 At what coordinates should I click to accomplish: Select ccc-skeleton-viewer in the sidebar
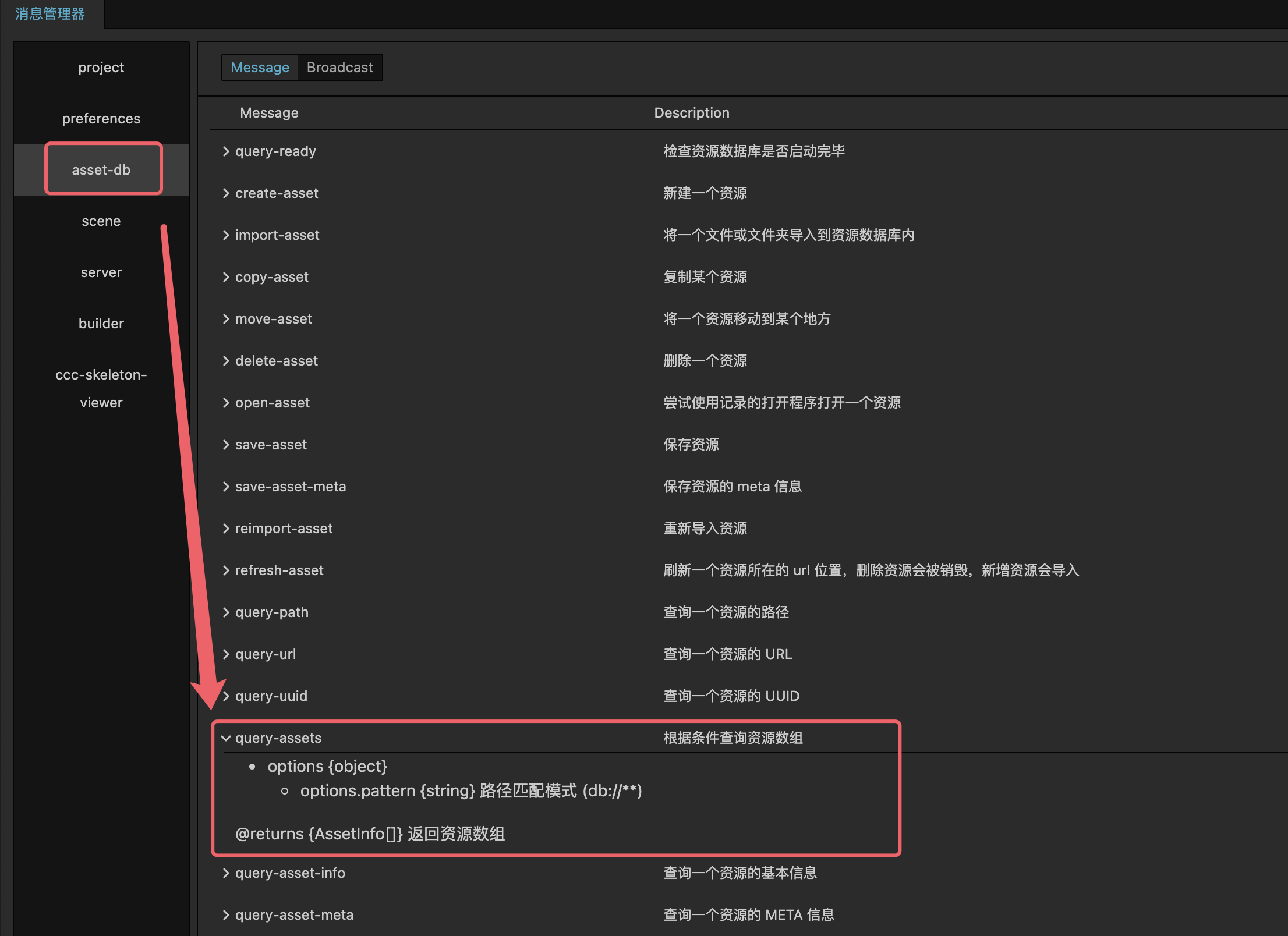tap(101, 388)
